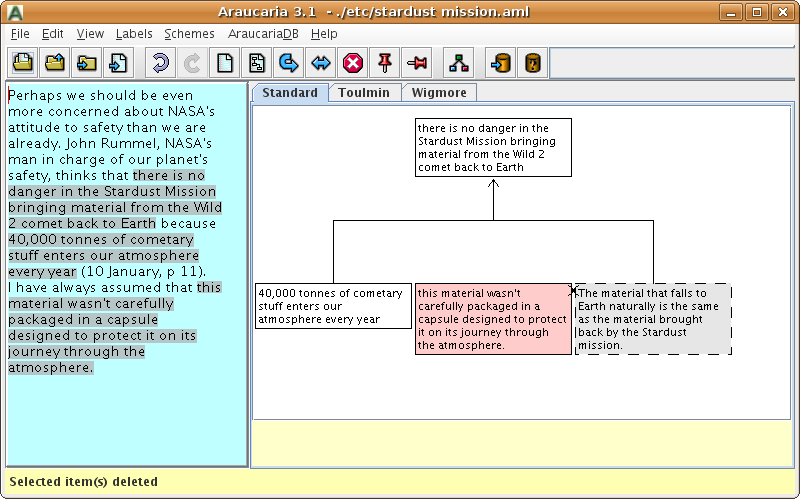Select the '40,000 tonnes of cometary stuff' node

pyautogui.click(x=333, y=306)
